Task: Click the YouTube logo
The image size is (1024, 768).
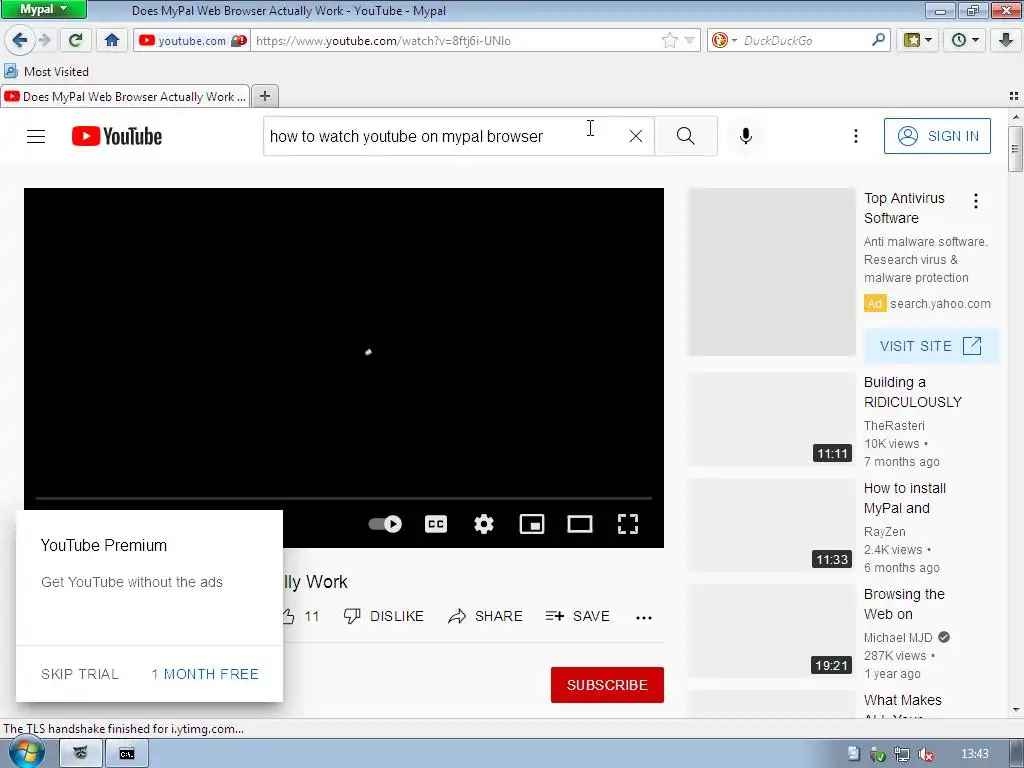Action: click(117, 136)
